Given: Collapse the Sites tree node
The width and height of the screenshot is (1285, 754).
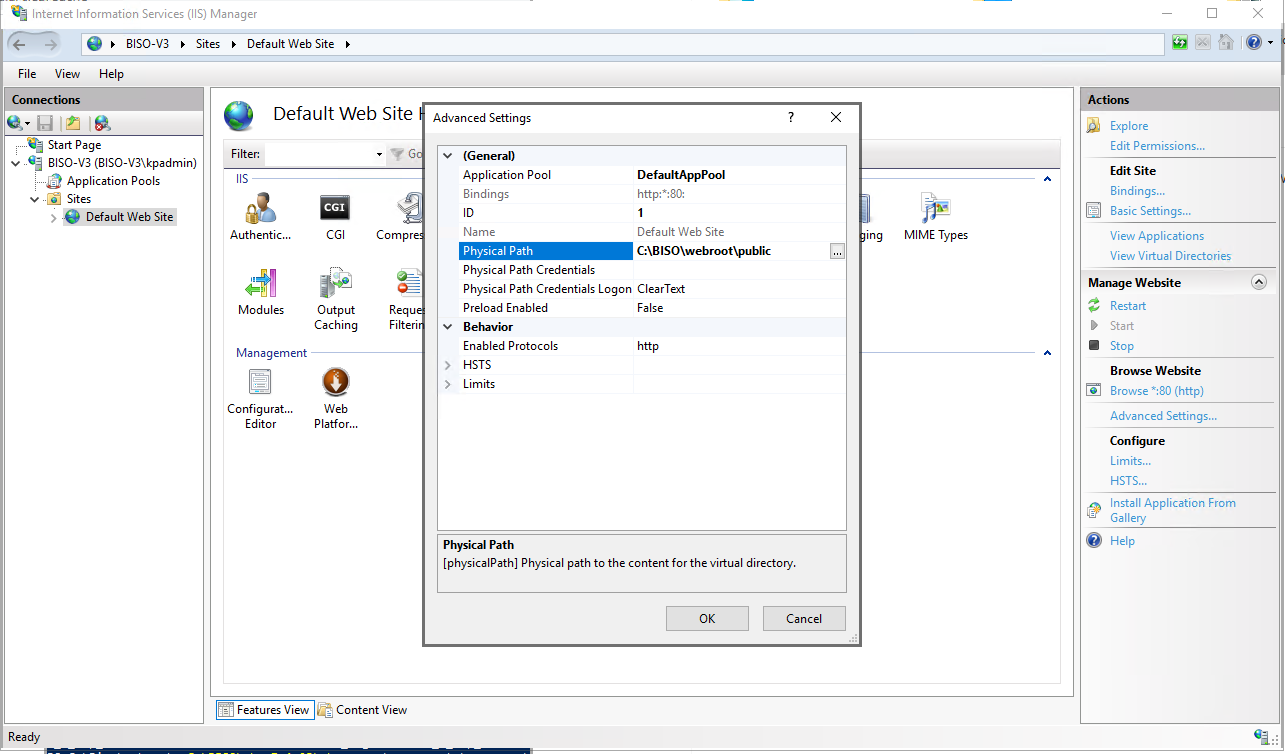Looking at the screenshot, I should click(35, 199).
